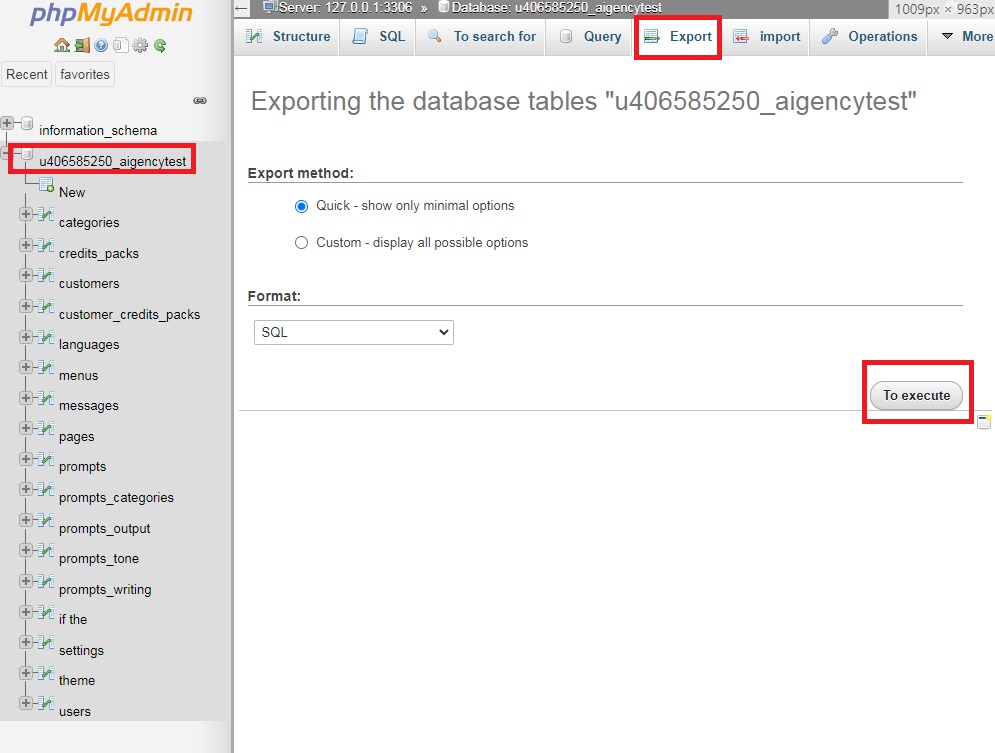Click the copy documents icon beside the gear
This screenshot has width=995, height=753.
pyautogui.click(x=120, y=45)
